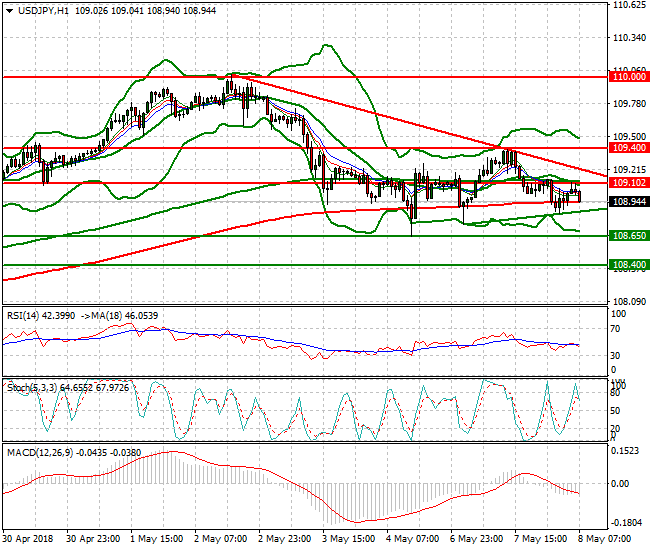Click the 108.944 current price label
Screen dimensions: 650x550
point(629,202)
